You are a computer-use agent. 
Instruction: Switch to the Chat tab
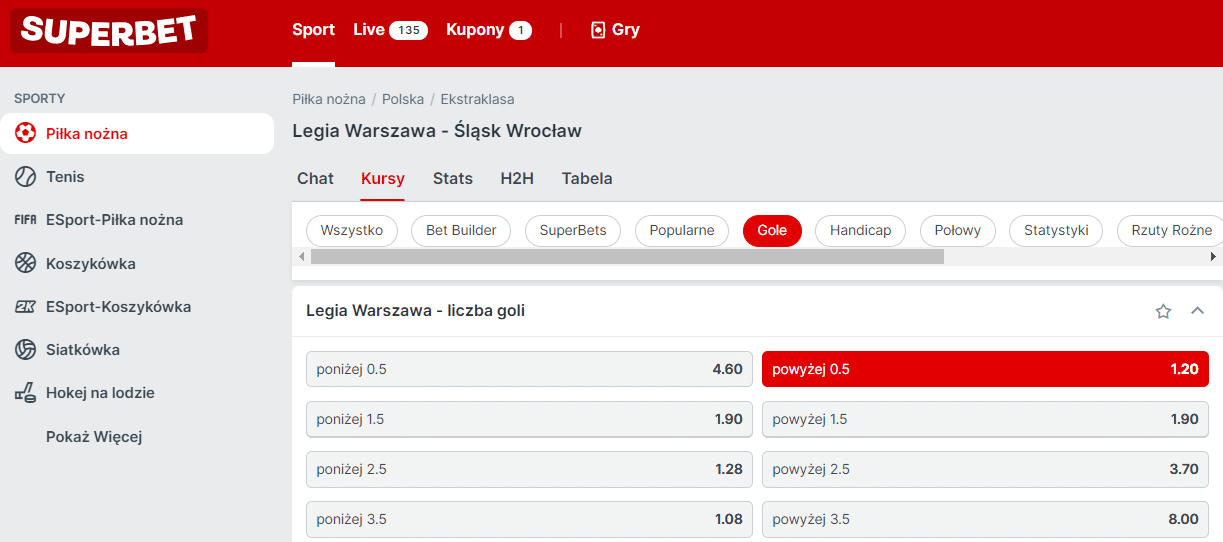tap(315, 179)
